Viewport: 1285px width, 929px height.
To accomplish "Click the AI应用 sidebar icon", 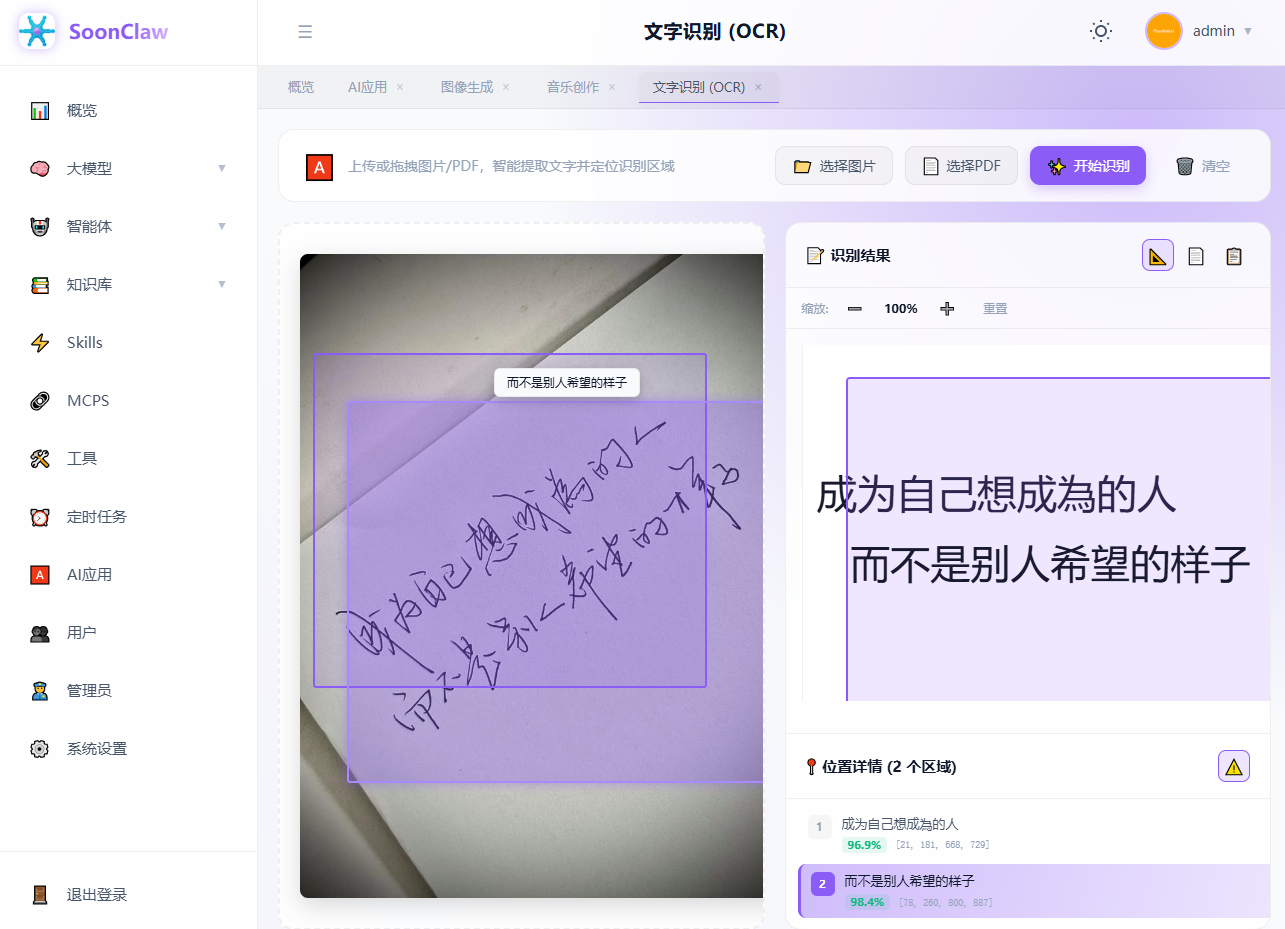I will point(40,575).
